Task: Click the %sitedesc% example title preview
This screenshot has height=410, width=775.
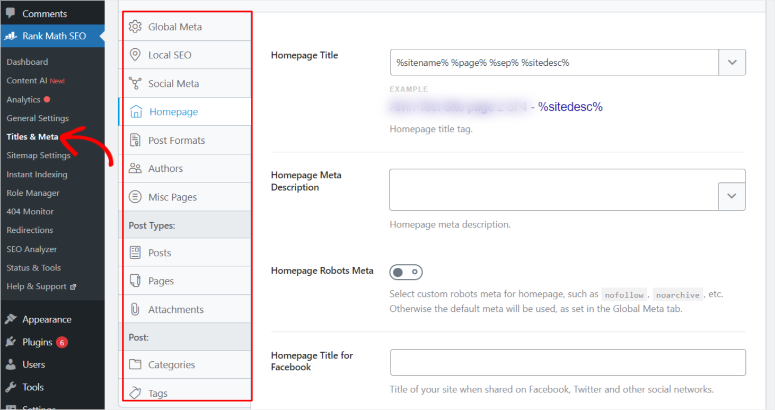Action: 570,107
